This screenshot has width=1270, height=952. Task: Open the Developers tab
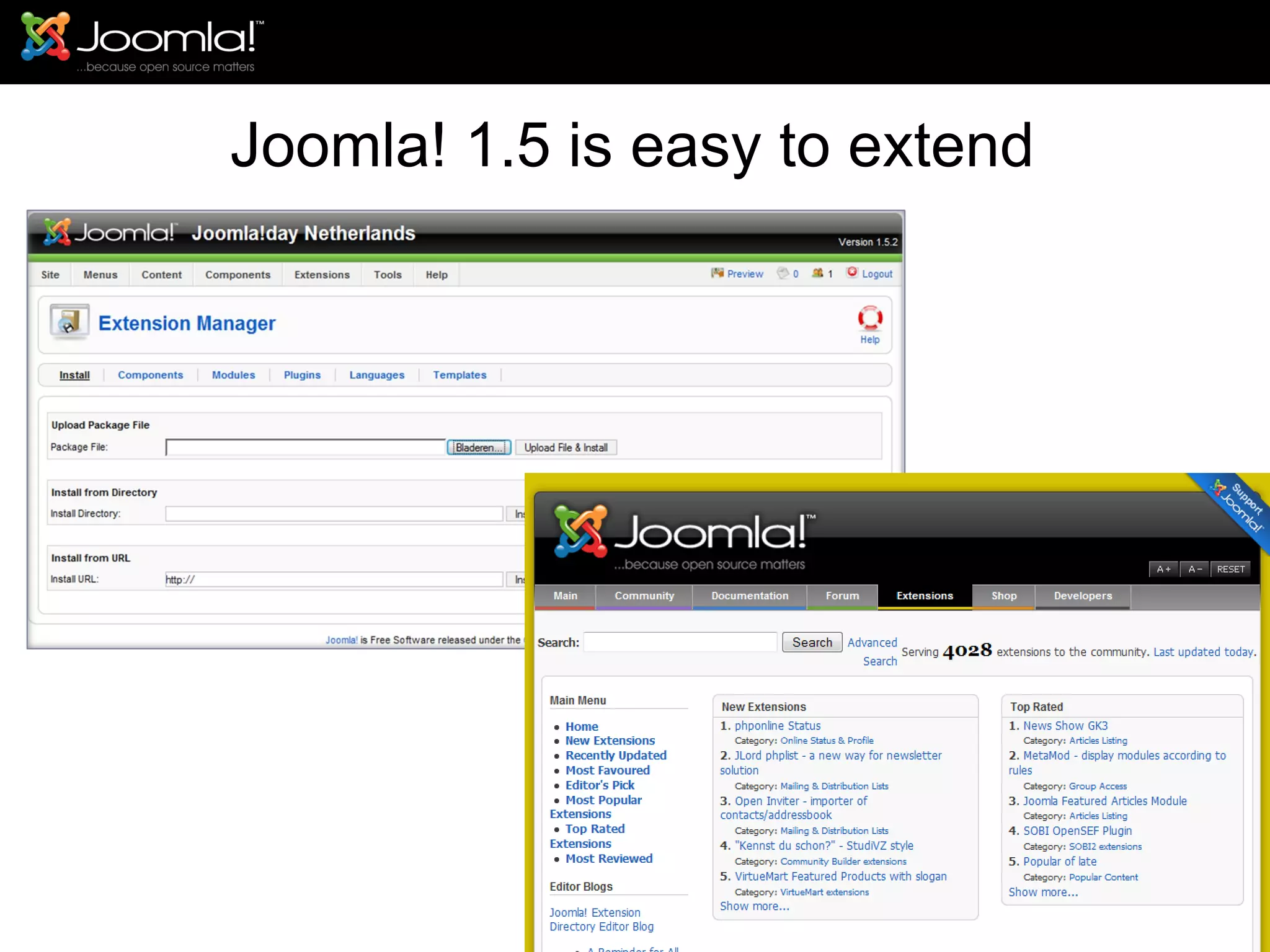click(1083, 596)
